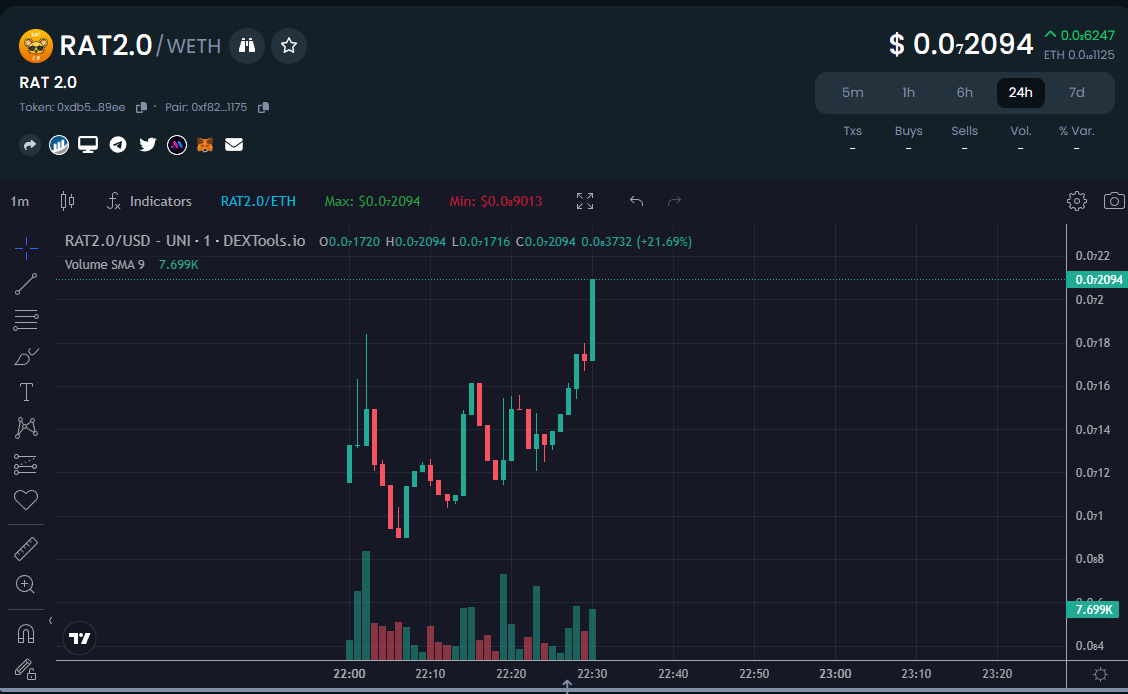Select the ruler measure tool
Viewport: 1128px width, 694px height.
(26, 549)
